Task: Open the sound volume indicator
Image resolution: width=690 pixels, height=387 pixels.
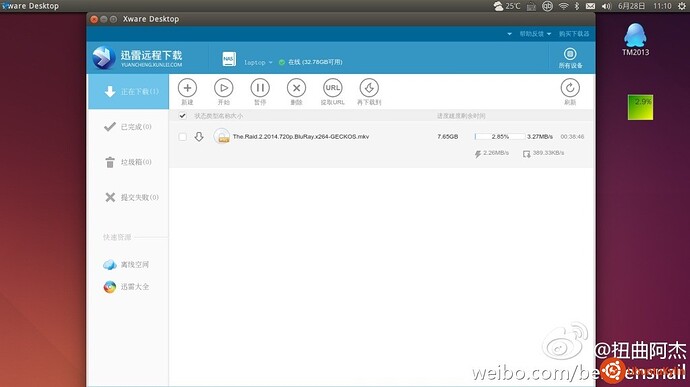Action: 606,6
